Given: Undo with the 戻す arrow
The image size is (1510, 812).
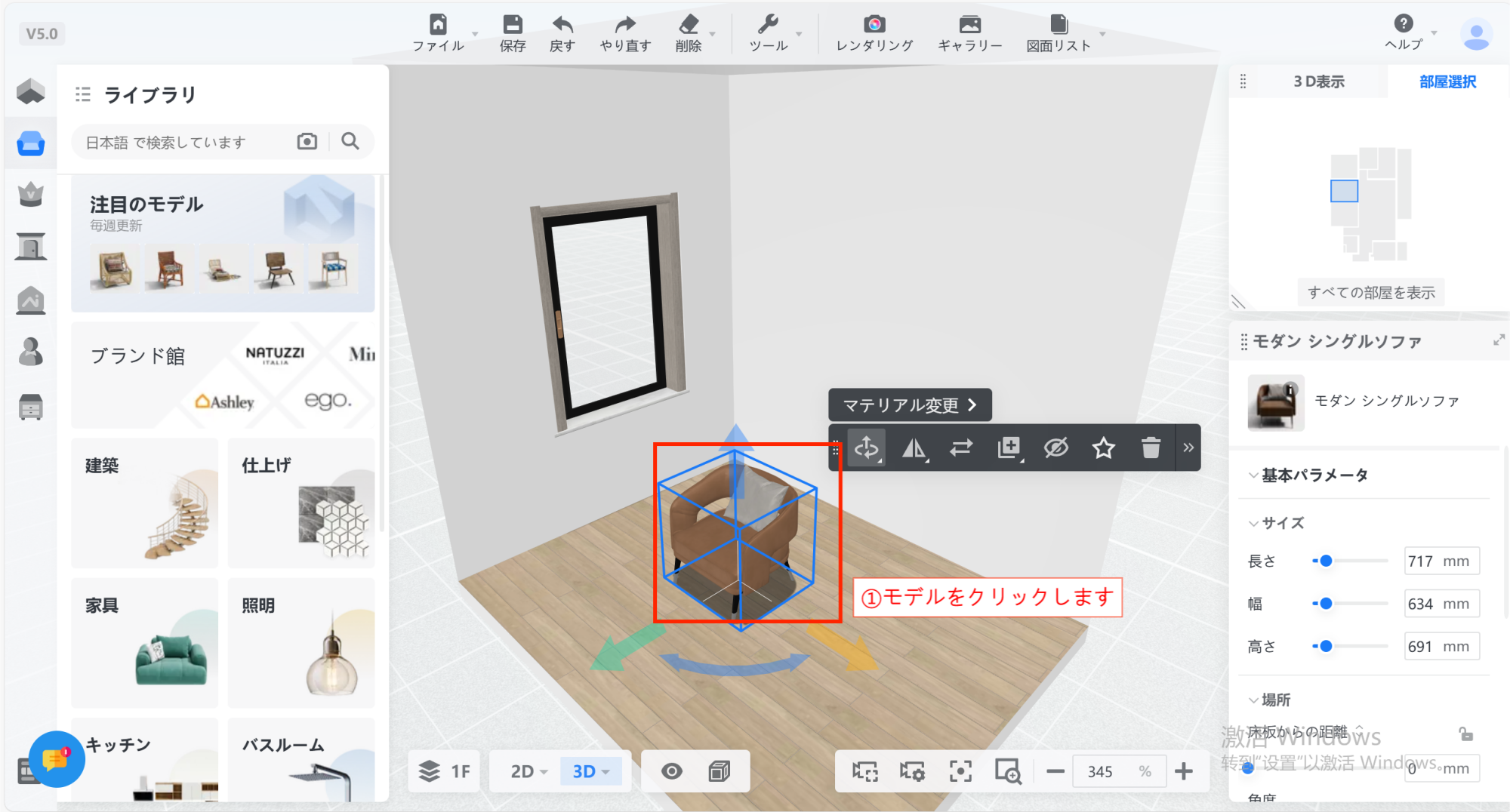Looking at the screenshot, I should (x=562, y=24).
